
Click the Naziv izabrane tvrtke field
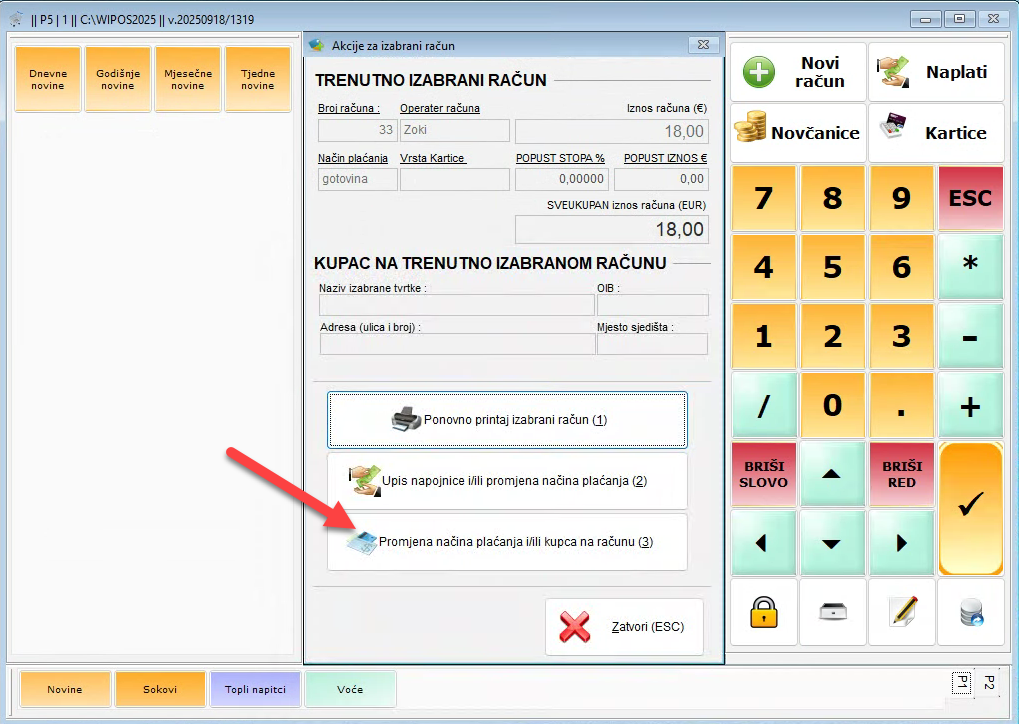pos(455,305)
